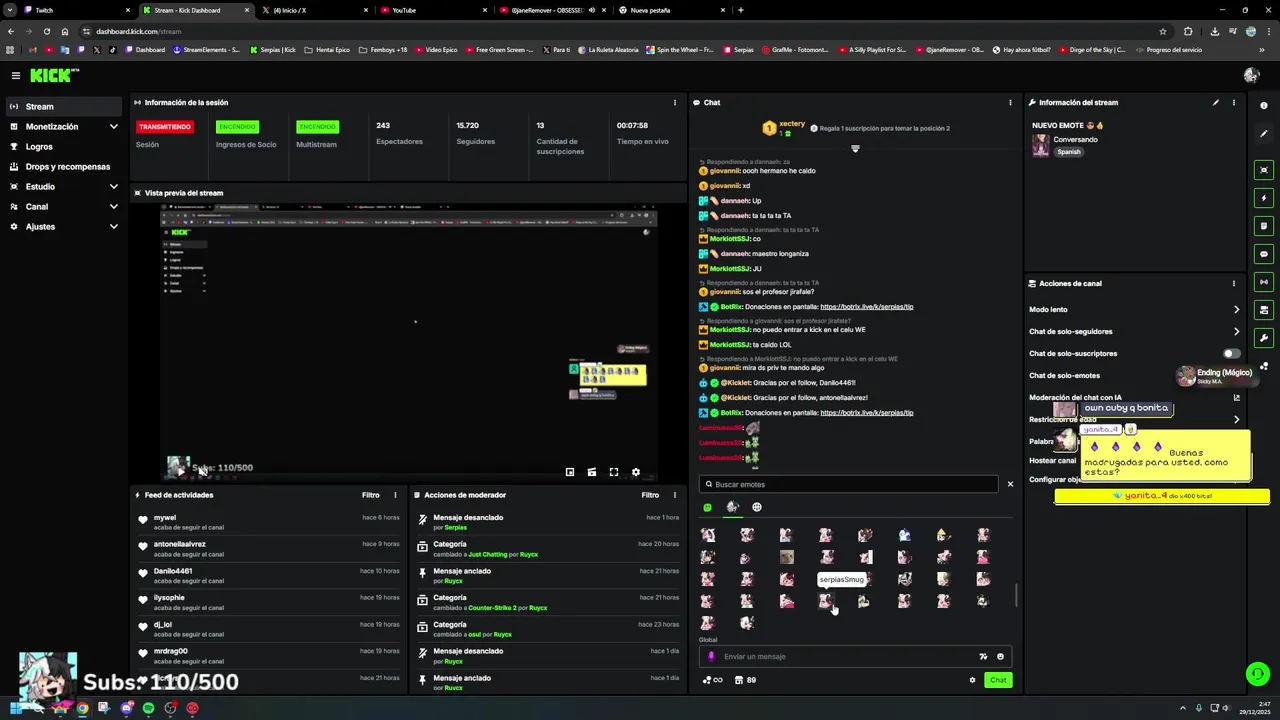
Task: Click theater mode icon in stream preview
Action: [592, 472]
